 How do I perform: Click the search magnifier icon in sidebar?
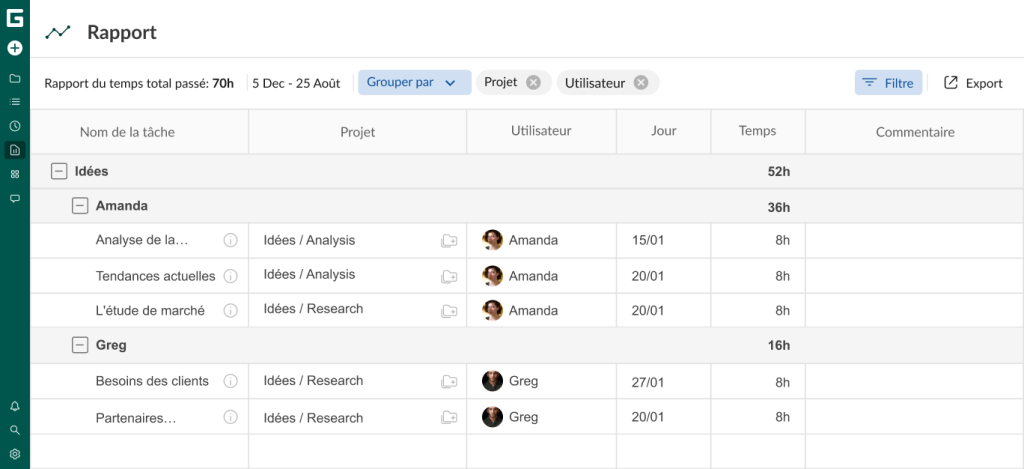[14, 430]
